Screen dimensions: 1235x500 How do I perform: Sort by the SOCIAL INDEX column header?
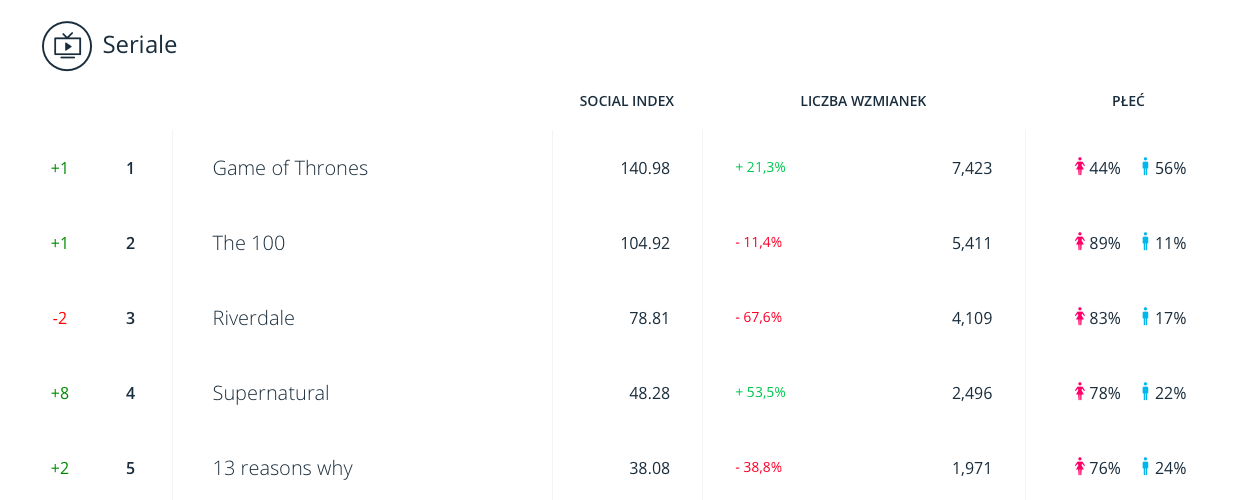[626, 101]
